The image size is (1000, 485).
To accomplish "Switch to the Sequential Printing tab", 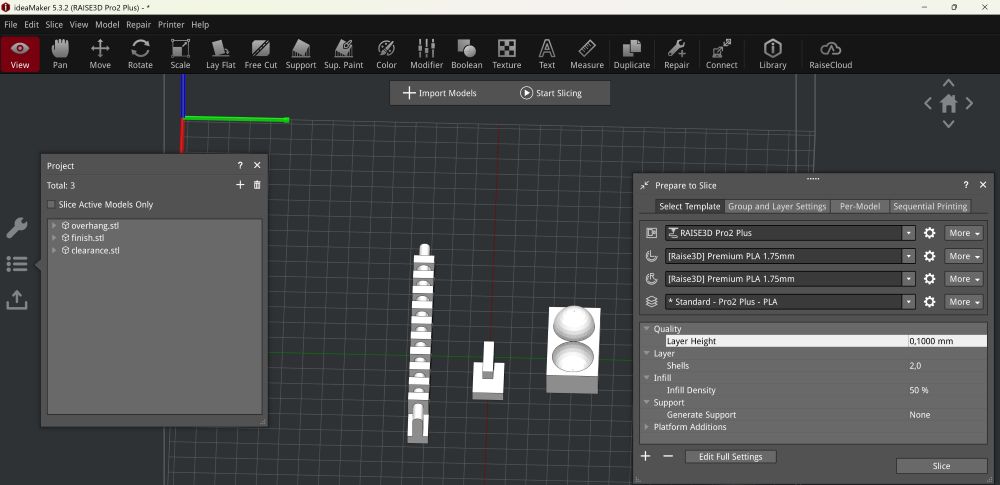I will tap(930, 206).
